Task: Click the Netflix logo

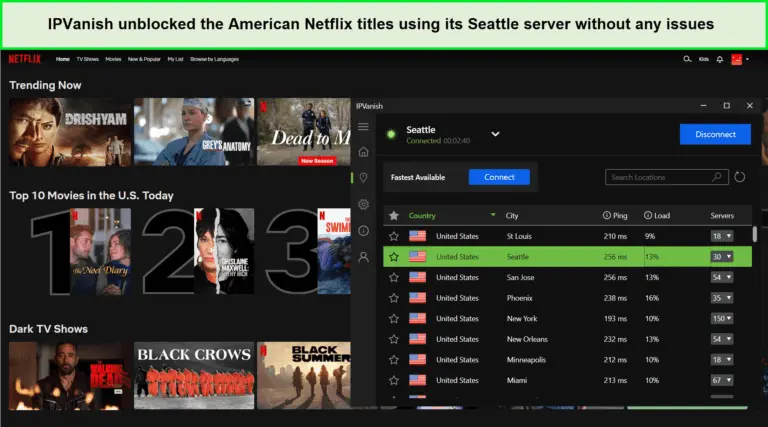Action: 24,59
